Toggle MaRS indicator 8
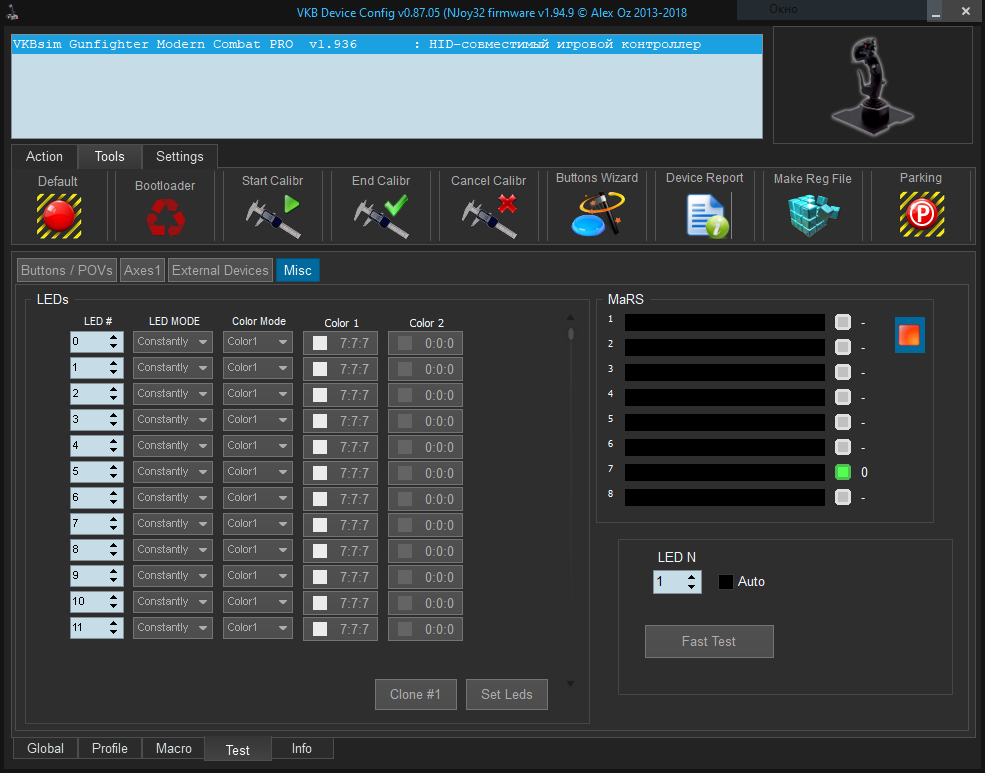 [x=842, y=497]
